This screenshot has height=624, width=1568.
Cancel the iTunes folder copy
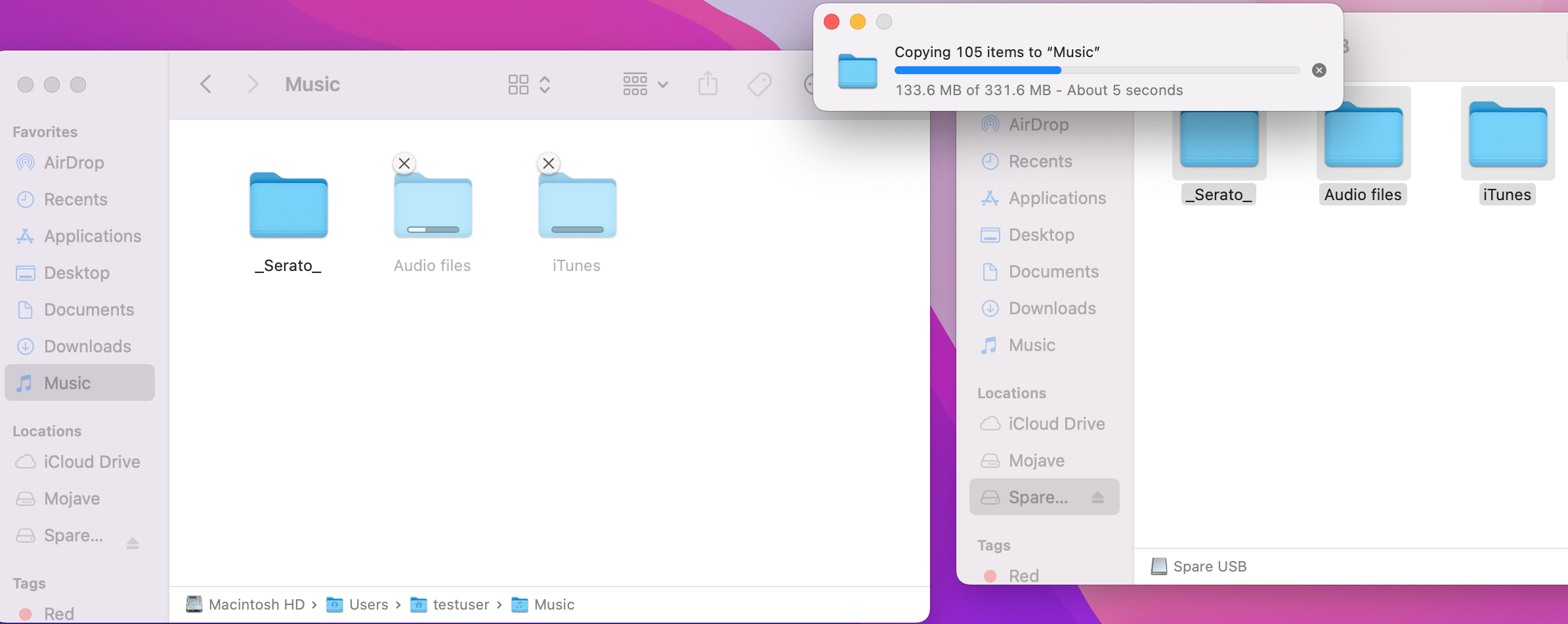click(x=549, y=163)
